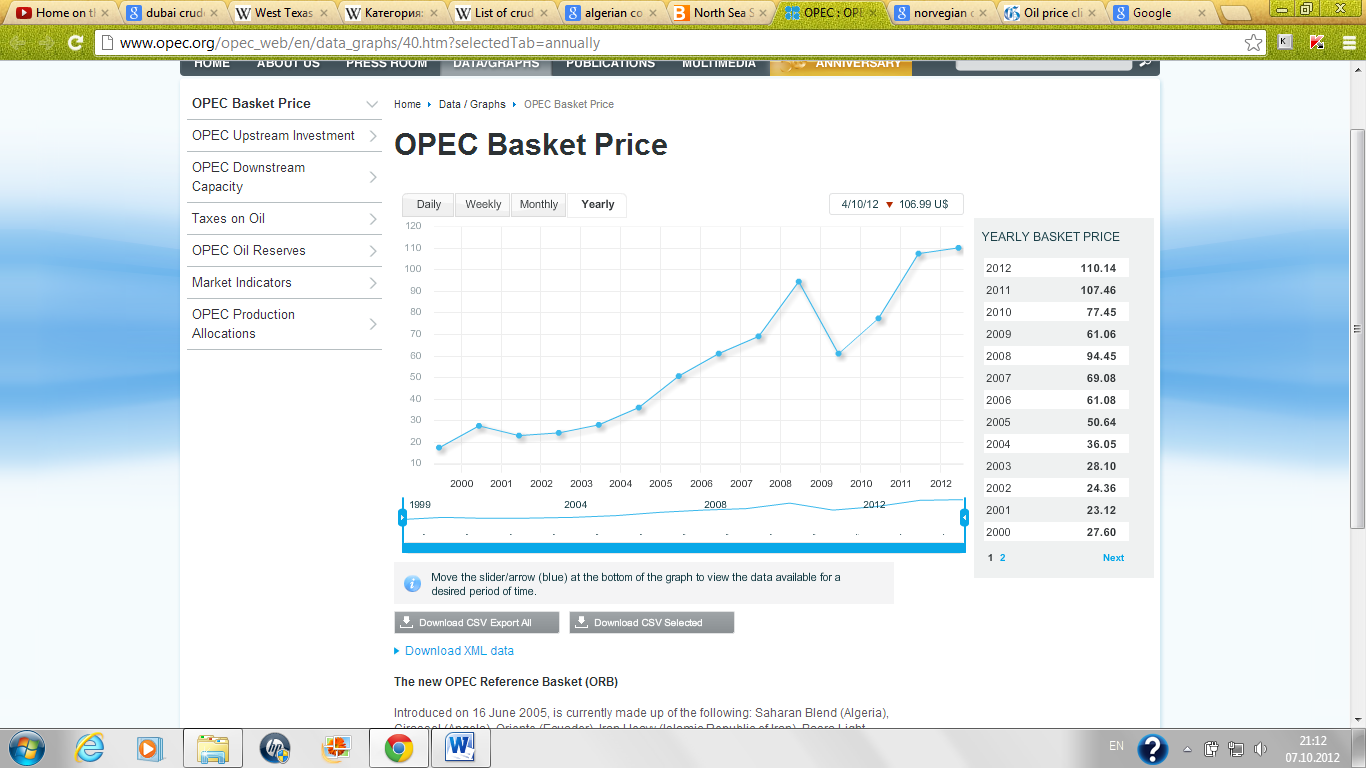Click the page vertical scrollbar

click(x=1357, y=329)
